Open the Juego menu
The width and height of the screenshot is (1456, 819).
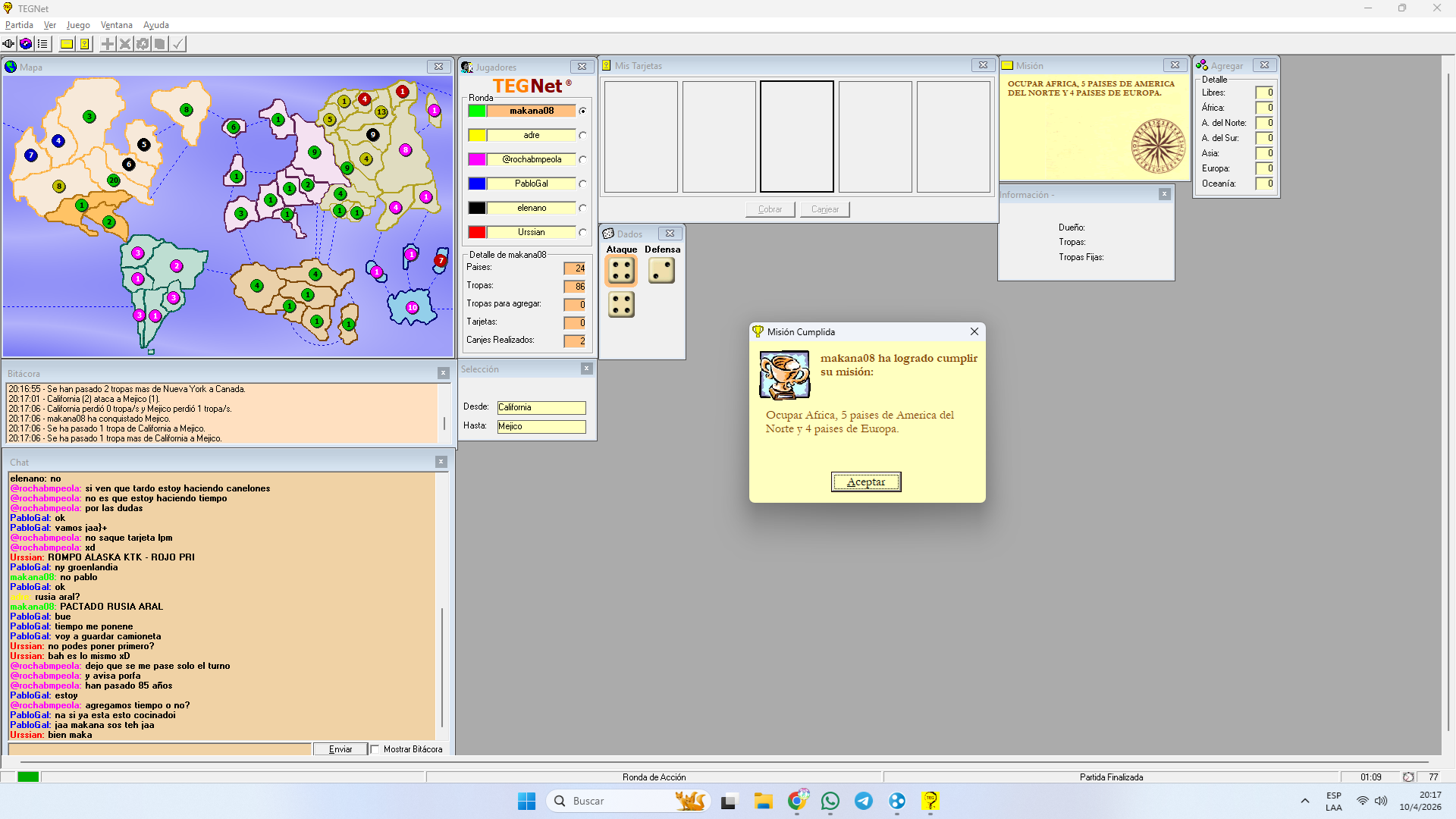78,25
